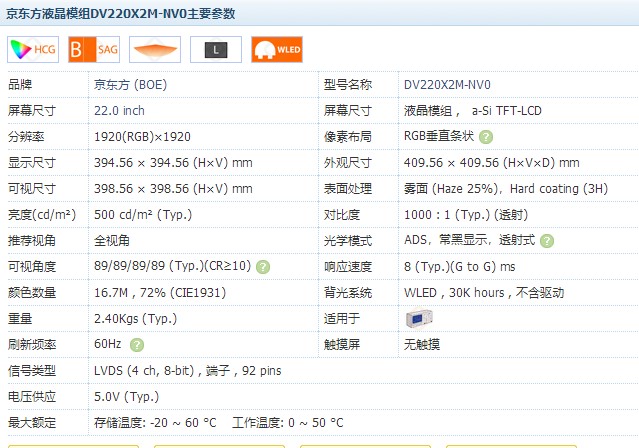Image resolution: width=639 pixels, height=448 pixels.
Task: Click the 刷新频率 label
Action: [32, 345]
